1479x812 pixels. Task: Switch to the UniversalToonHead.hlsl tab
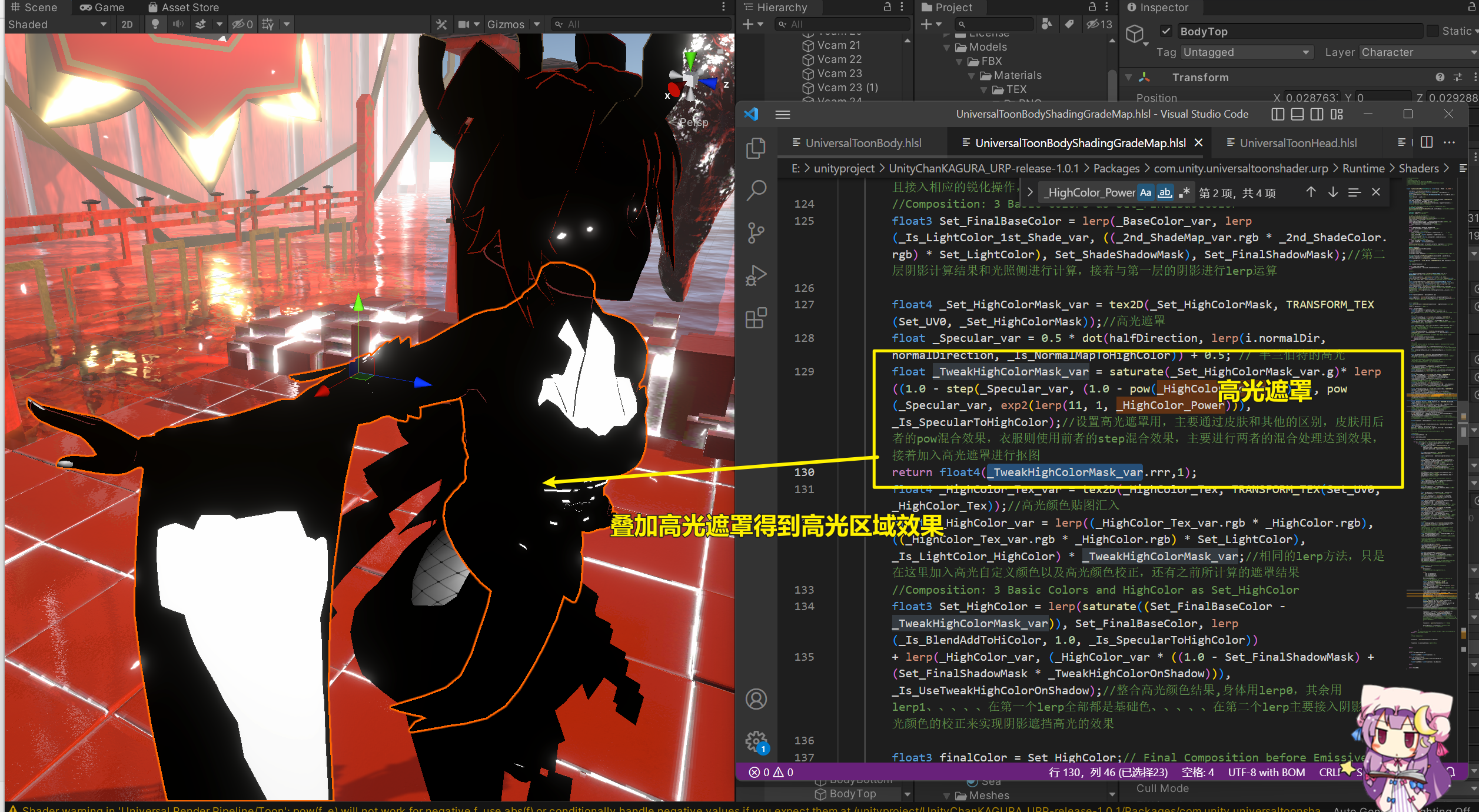(x=1298, y=142)
